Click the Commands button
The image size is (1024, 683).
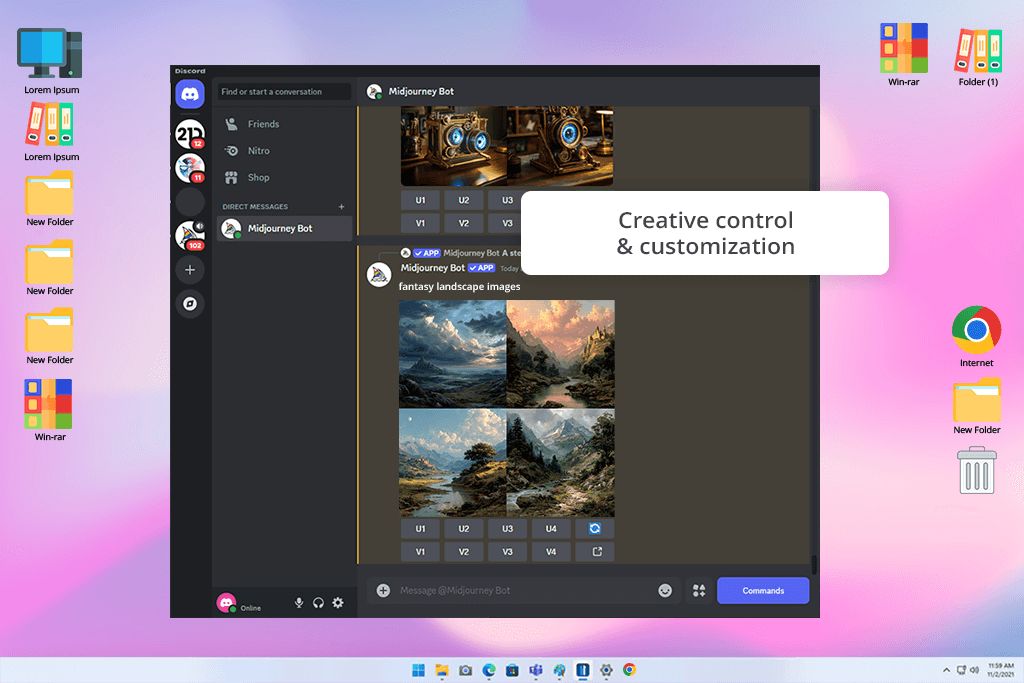click(763, 590)
